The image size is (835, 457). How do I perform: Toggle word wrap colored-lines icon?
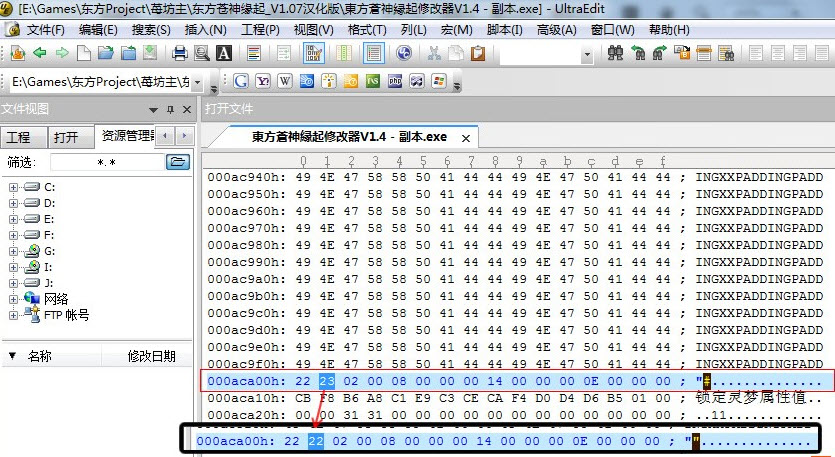click(254, 53)
